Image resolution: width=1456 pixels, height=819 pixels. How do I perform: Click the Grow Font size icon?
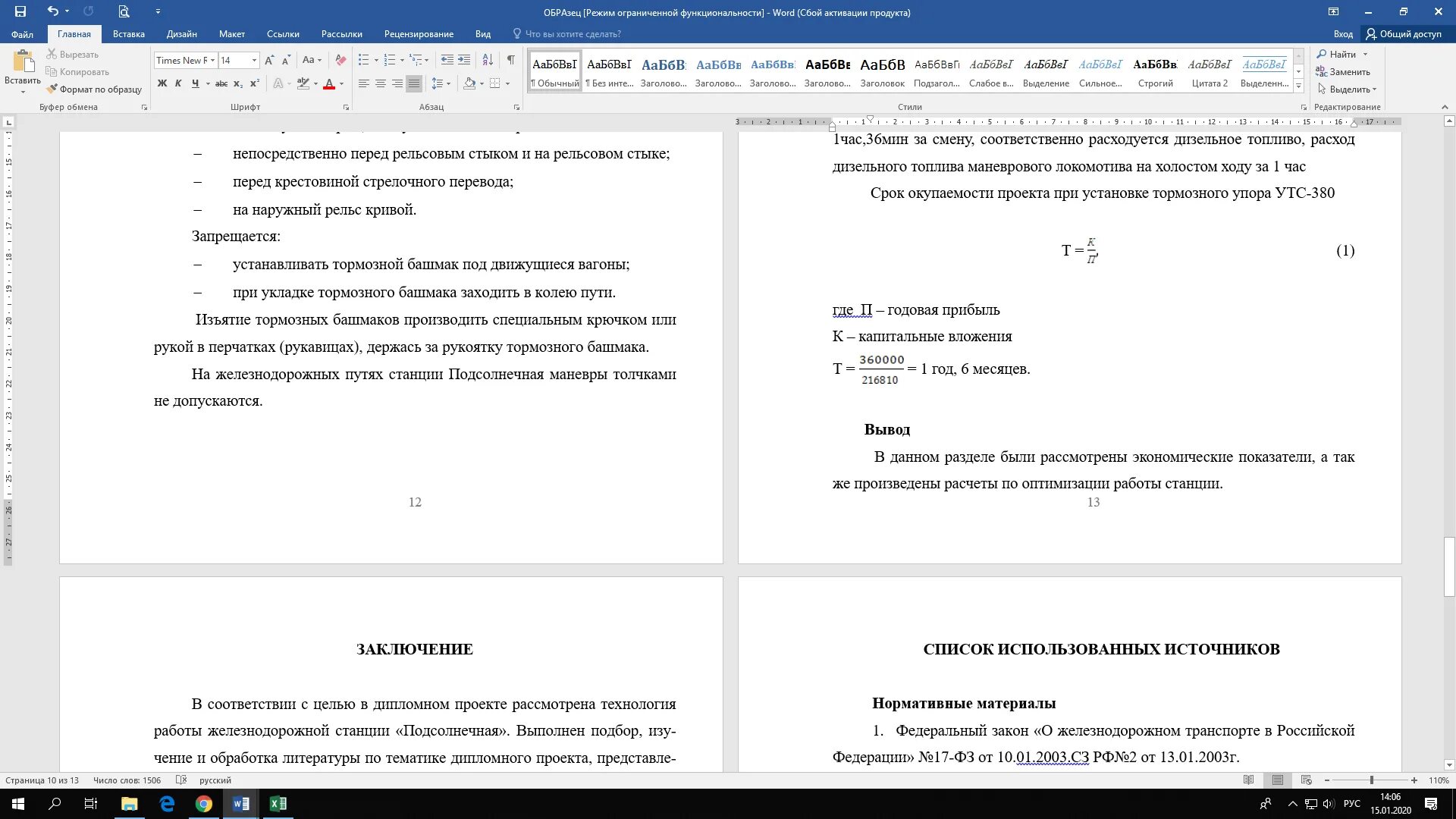pos(269,60)
